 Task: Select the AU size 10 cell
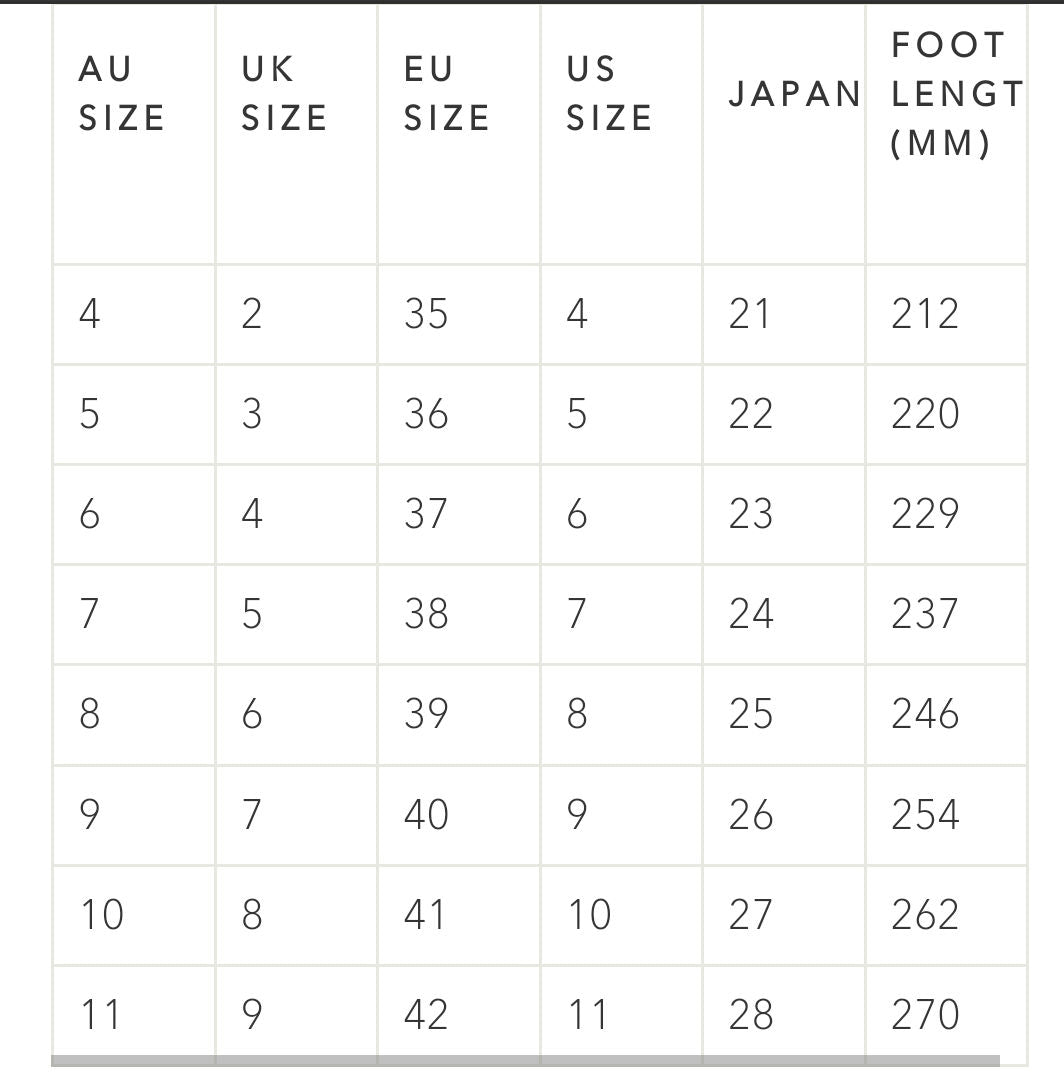click(101, 915)
